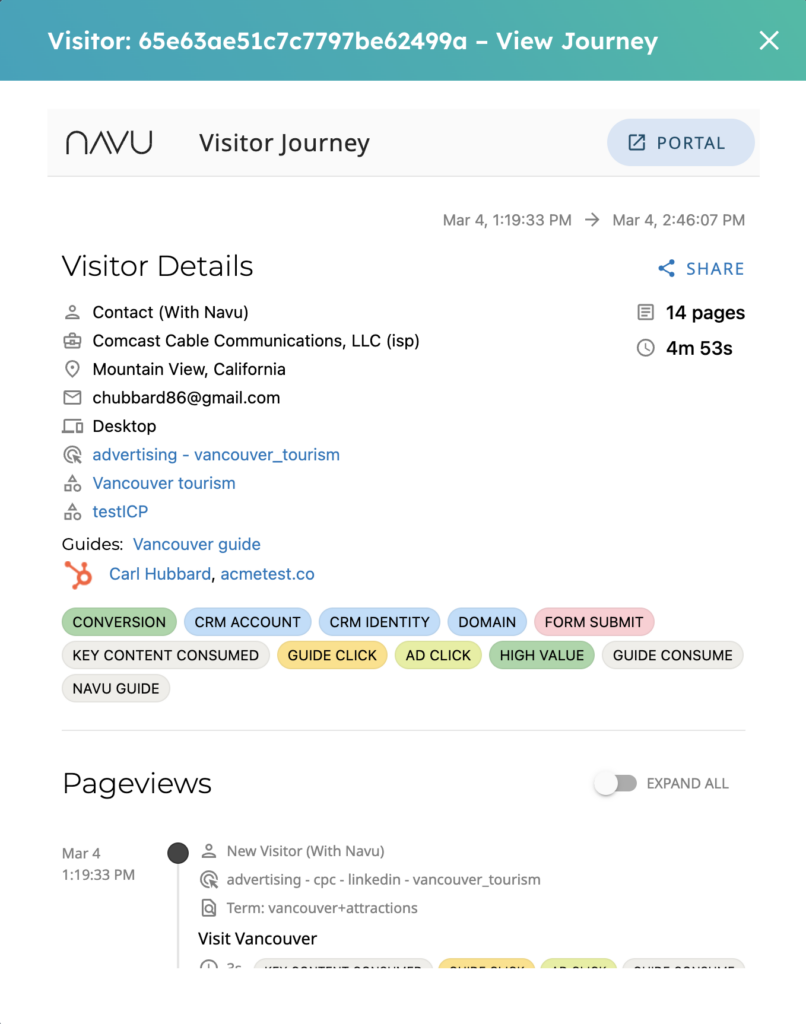This screenshot has width=806, height=1024.
Task: Click the location pin icon
Action: click(x=72, y=369)
